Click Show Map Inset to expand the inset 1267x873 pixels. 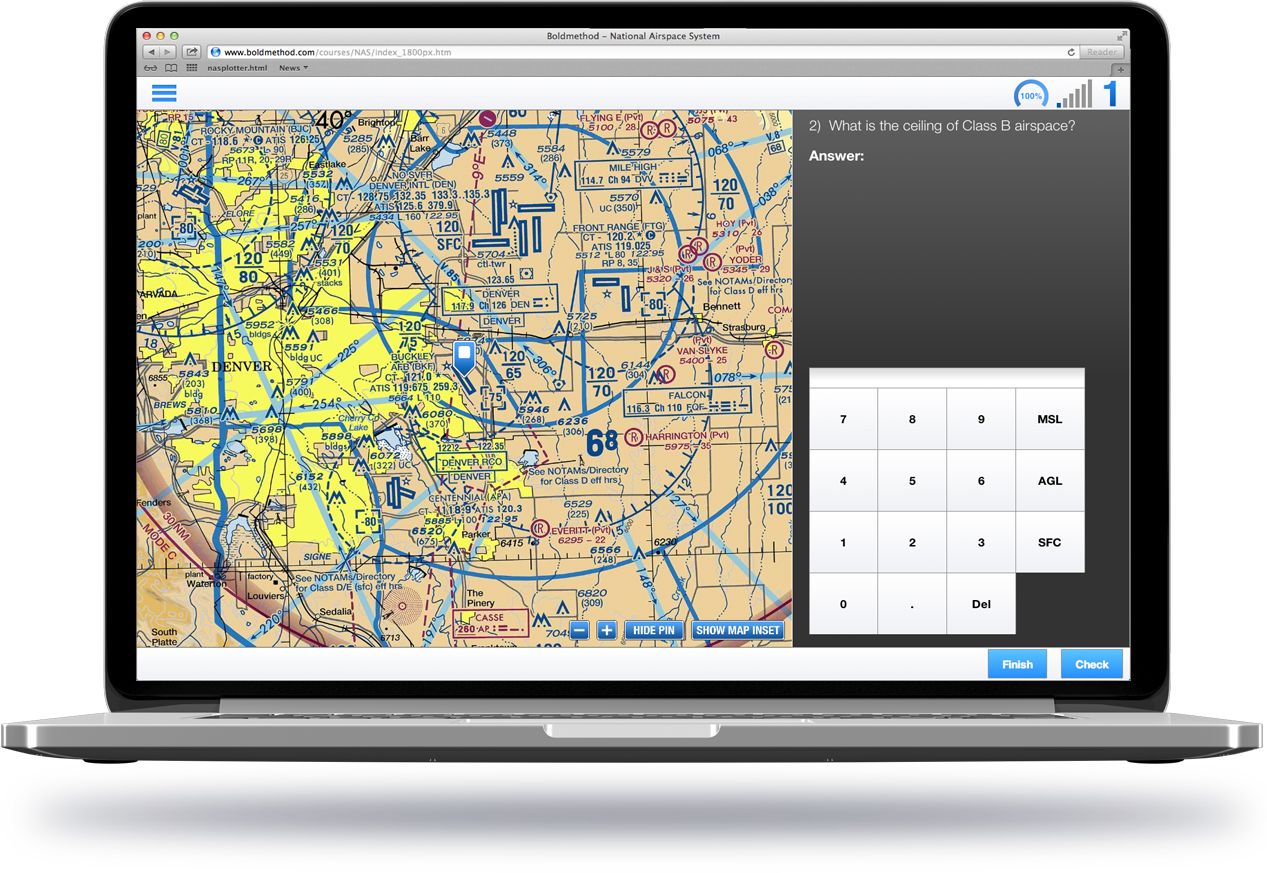tap(737, 630)
